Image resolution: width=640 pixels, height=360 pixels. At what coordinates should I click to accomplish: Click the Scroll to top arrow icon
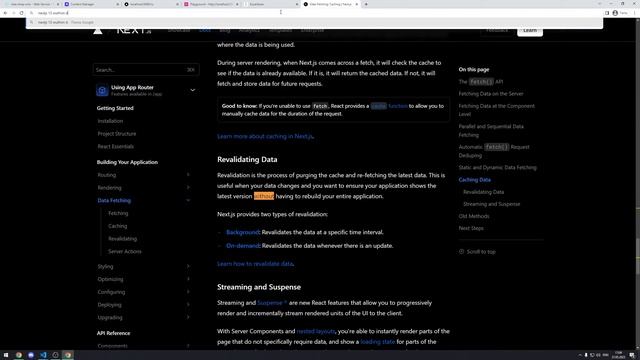coord(461,252)
